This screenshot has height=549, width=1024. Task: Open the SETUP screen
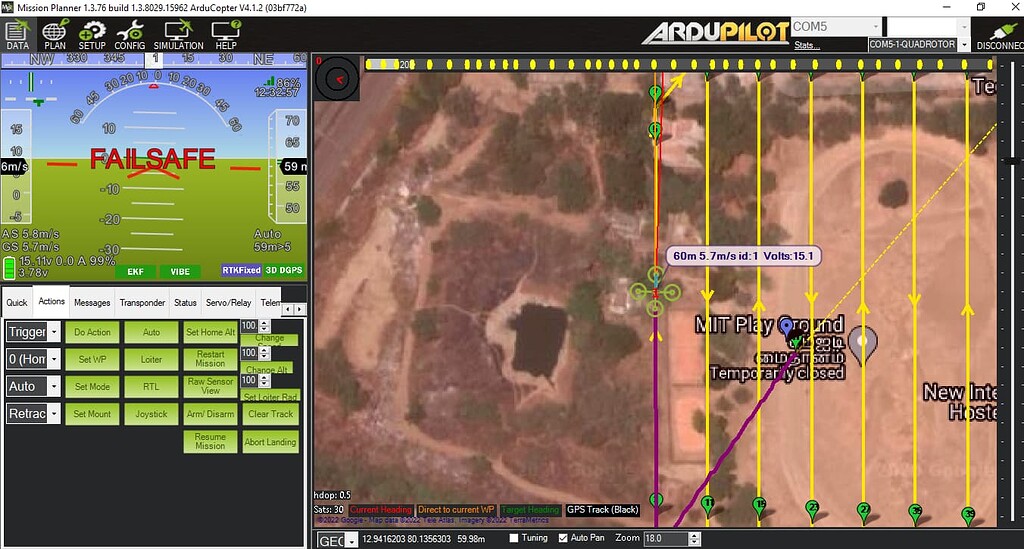click(x=92, y=35)
